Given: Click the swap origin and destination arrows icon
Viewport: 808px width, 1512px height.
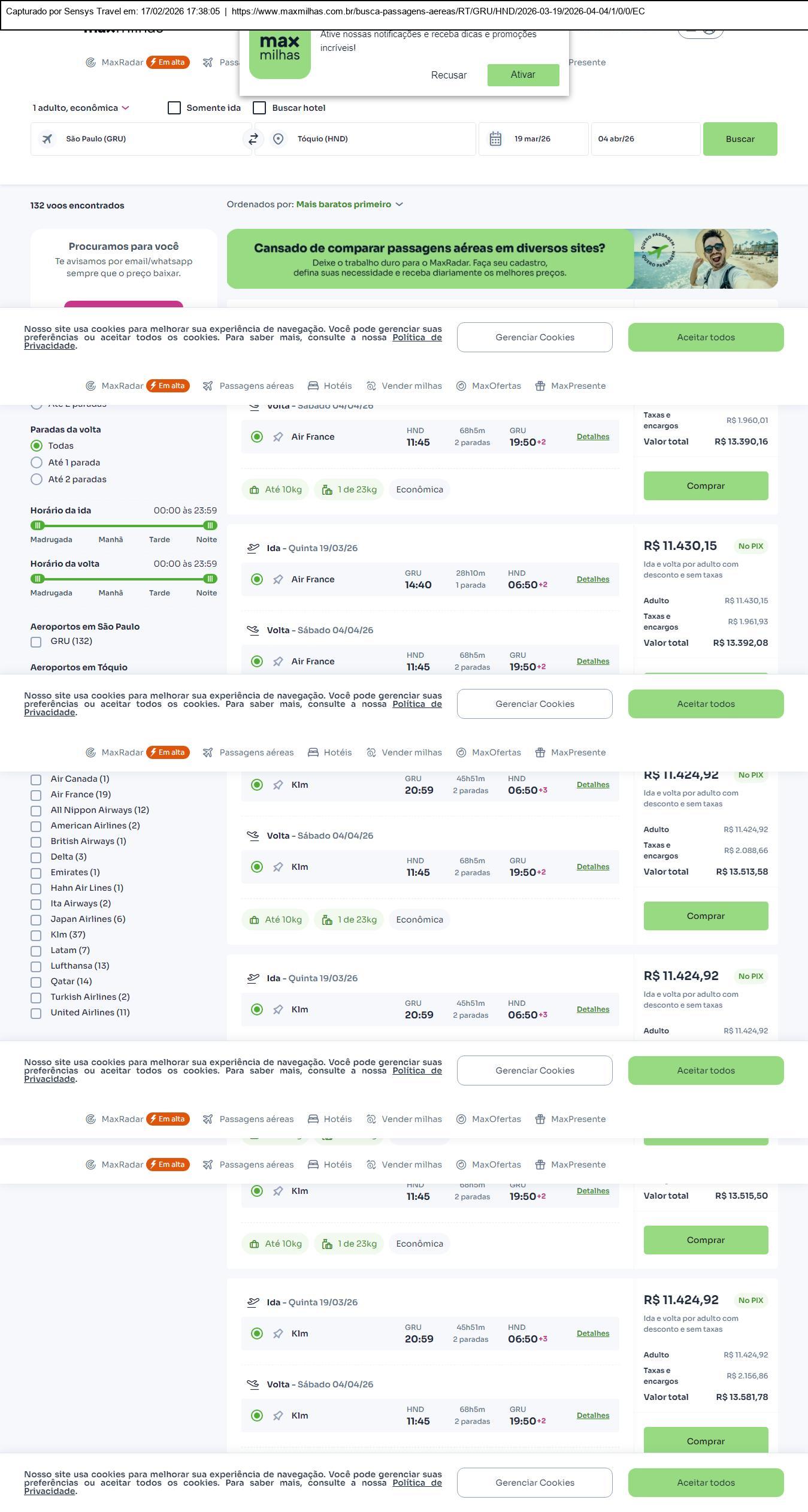Looking at the screenshot, I should [253, 139].
